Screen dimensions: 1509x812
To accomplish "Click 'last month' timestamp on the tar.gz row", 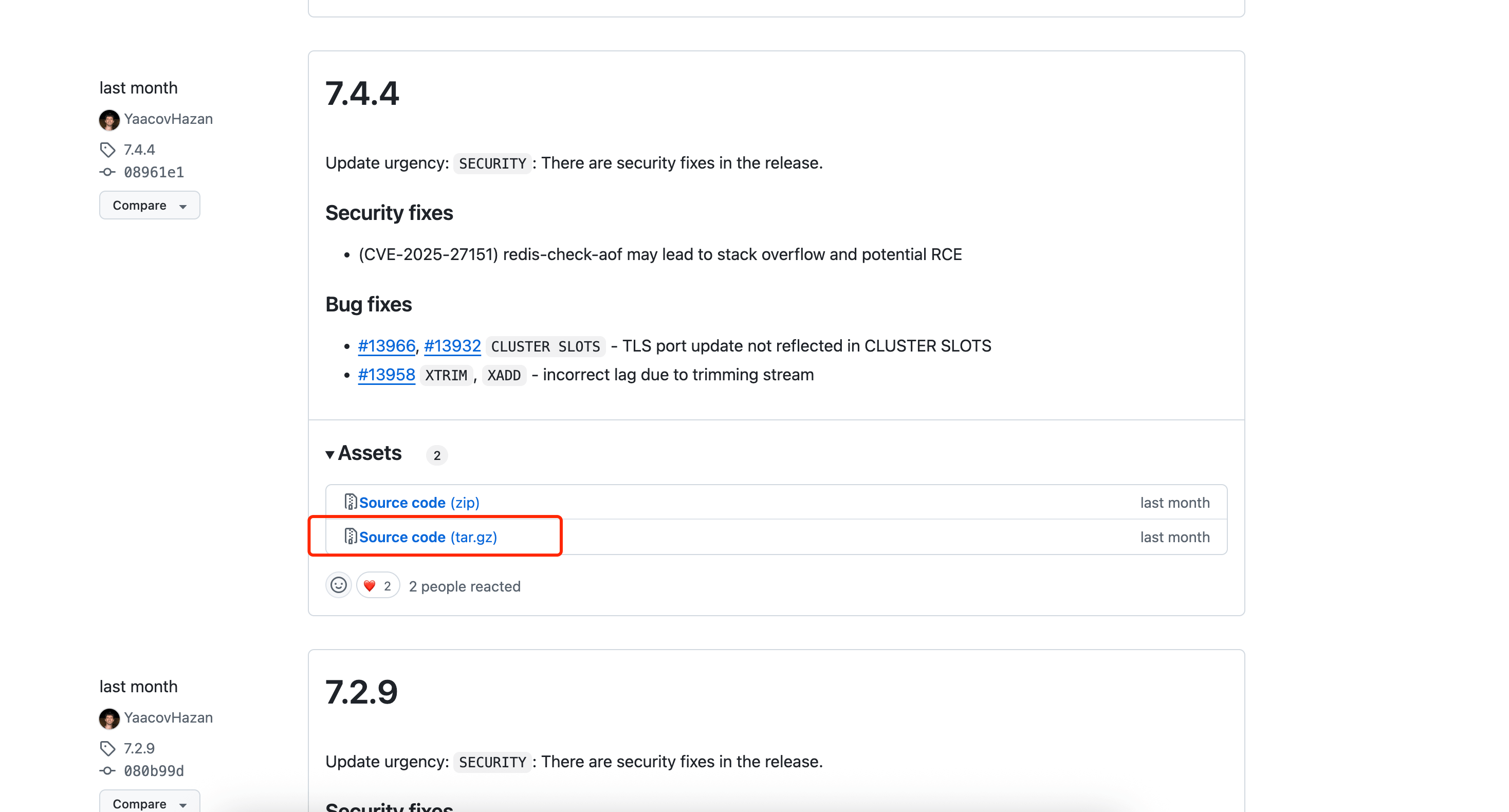I will pyautogui.click(x=1175, y=537).
